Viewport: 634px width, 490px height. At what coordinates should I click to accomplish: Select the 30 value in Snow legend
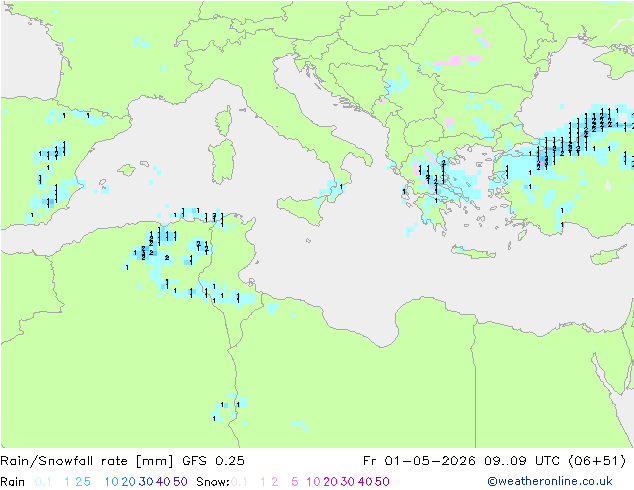pyautogui.click(x=348, y=482)
